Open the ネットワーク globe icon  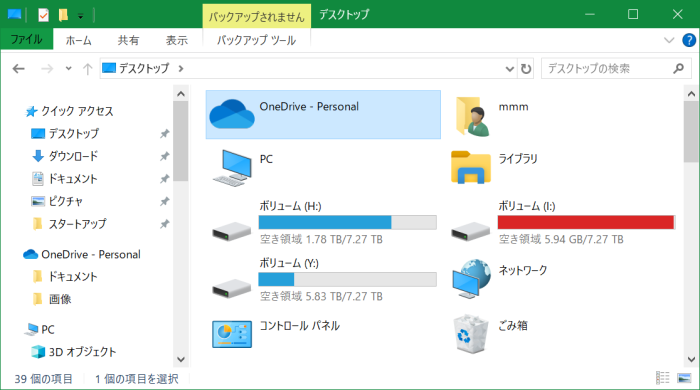[x=471, y=279]
